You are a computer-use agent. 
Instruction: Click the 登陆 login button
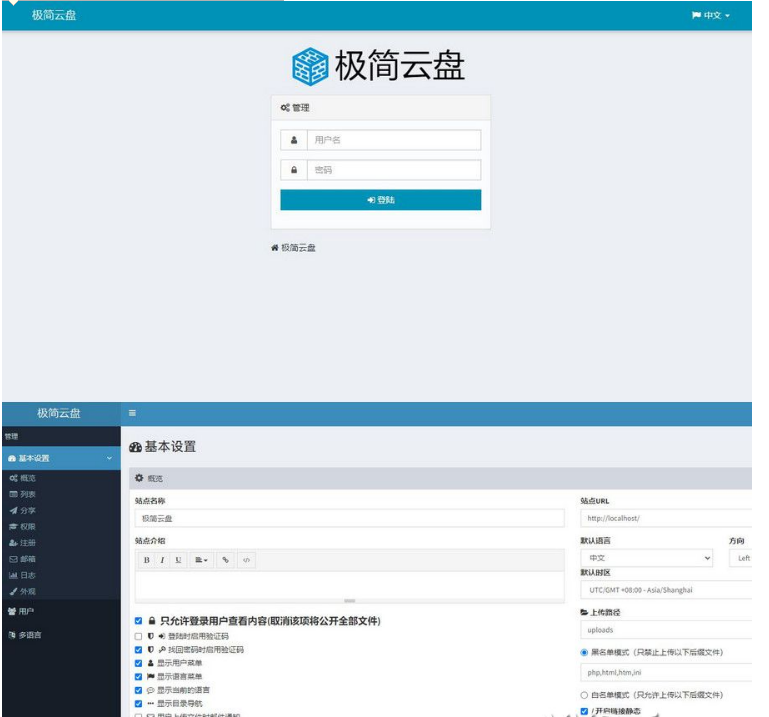point(380,200)
